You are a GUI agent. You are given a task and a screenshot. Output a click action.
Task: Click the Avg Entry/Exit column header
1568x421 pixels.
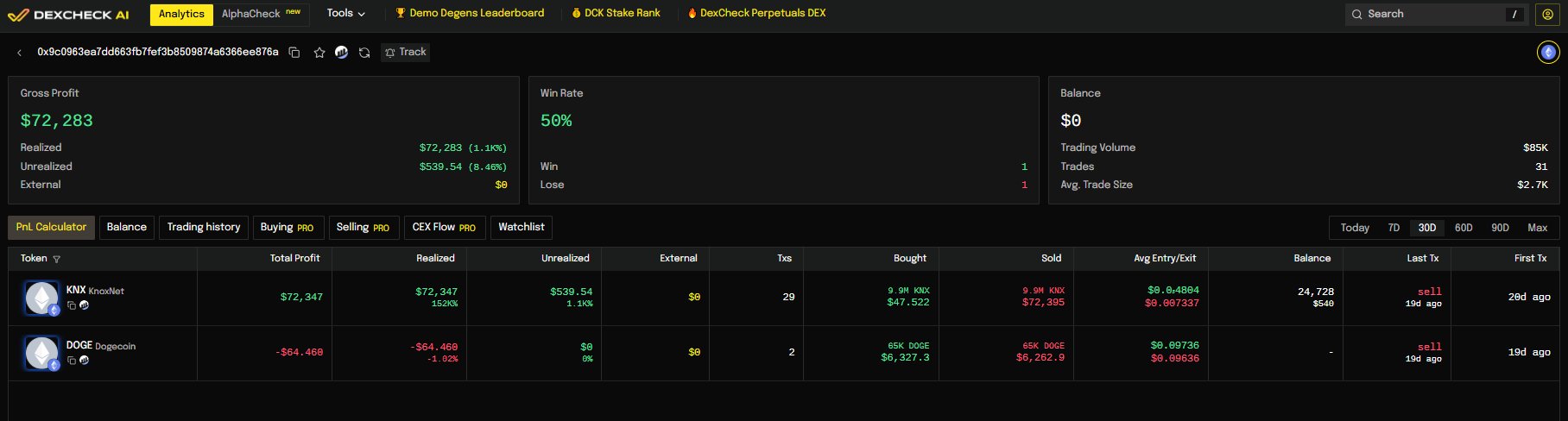[1165, 259]
